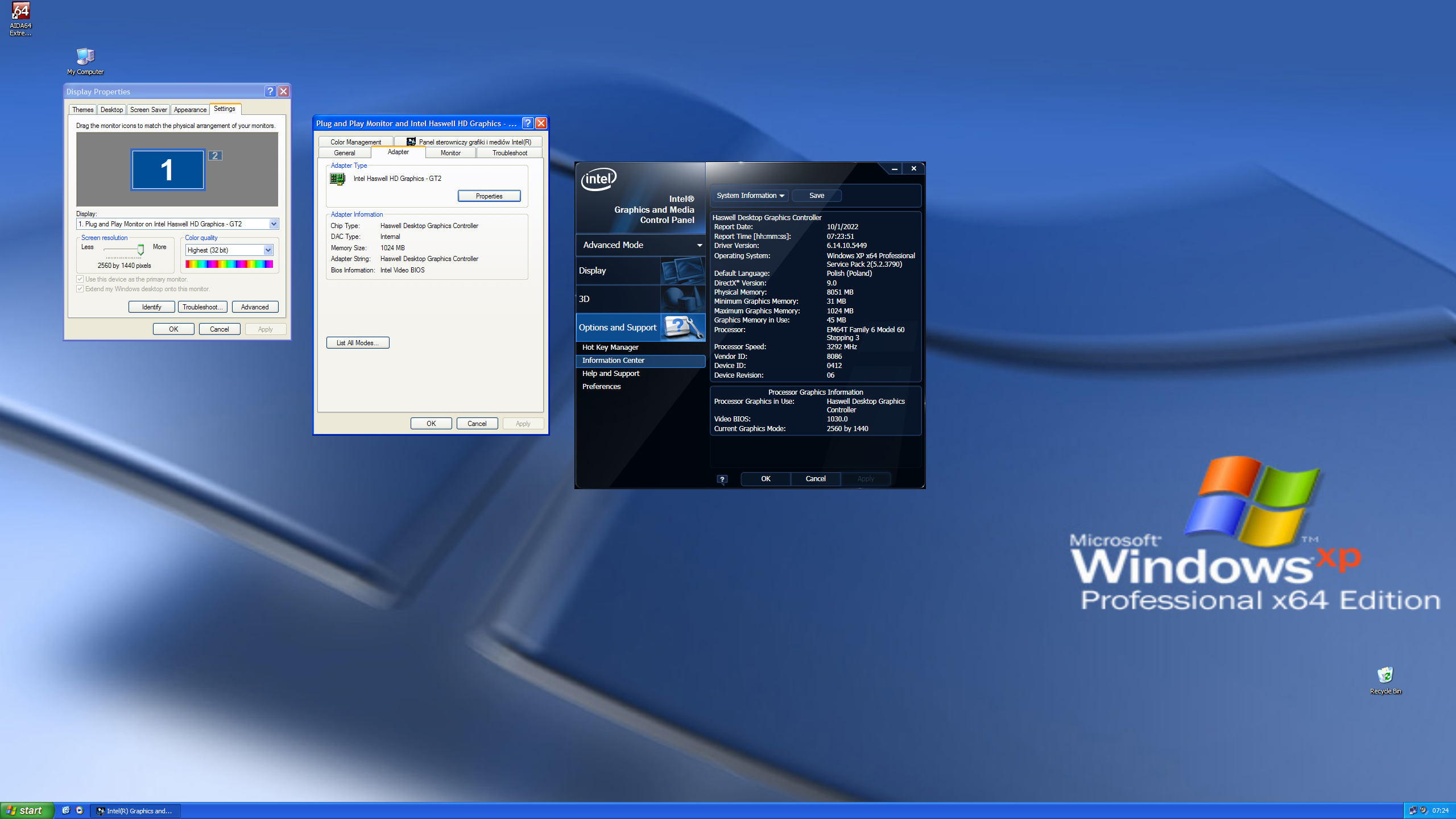Image resolution: width=1456 pixels, height=819 pixels.
Task: Open the Intel 'Panel sterowniczy grafiki i mediów' tab
Action: tap(469, 142)
